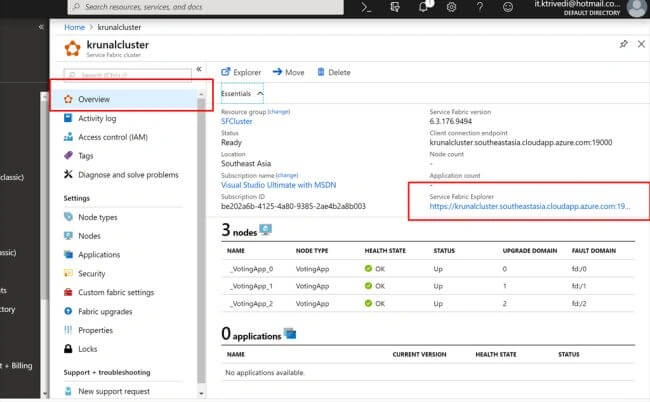This screenshot has height=402, width=650.
Task: Open the user account avatar
Action: 637,7
